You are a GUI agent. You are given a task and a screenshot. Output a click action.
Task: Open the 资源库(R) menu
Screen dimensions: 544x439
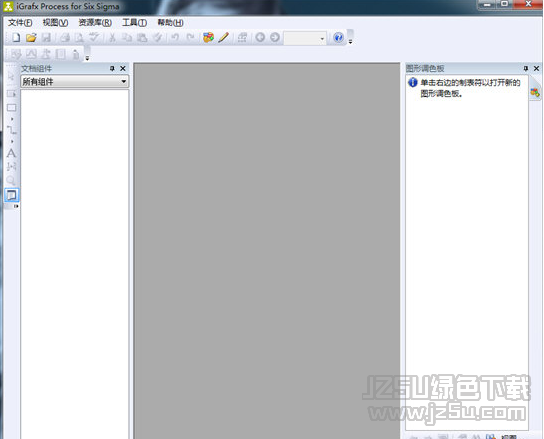[95, 23]
